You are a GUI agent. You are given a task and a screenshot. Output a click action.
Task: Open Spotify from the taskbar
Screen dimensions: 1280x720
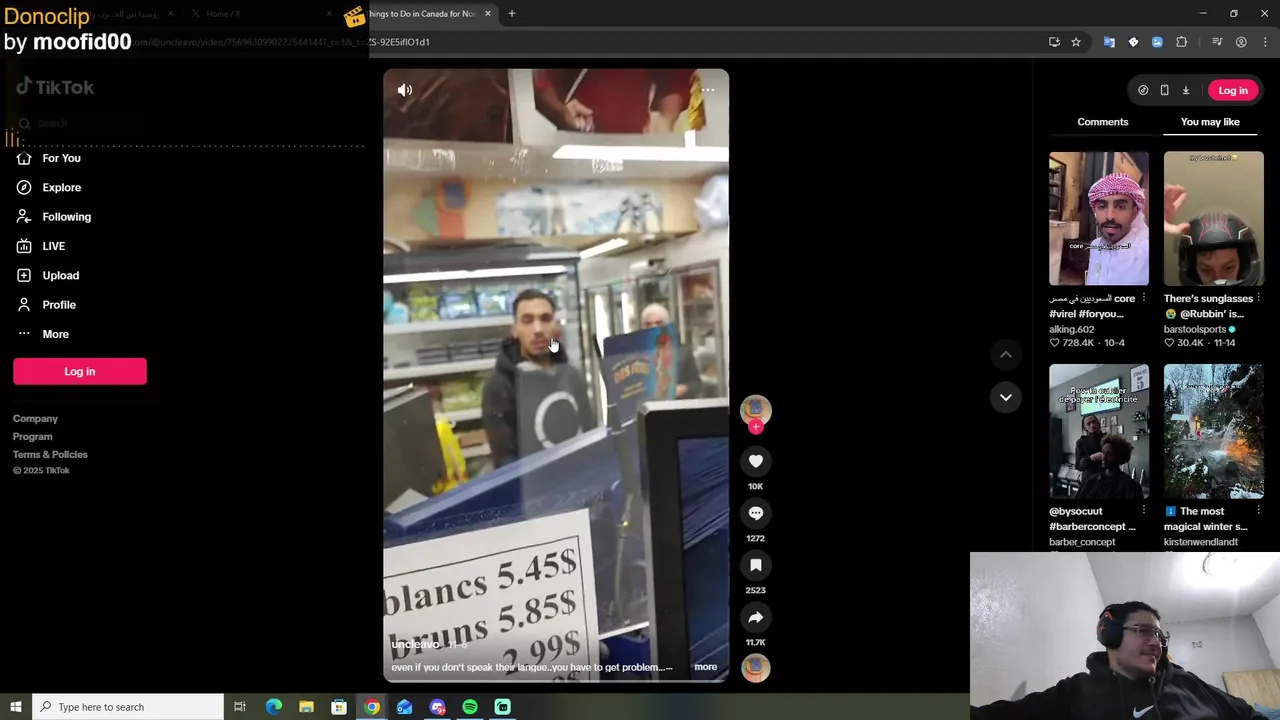coord(470,707)
